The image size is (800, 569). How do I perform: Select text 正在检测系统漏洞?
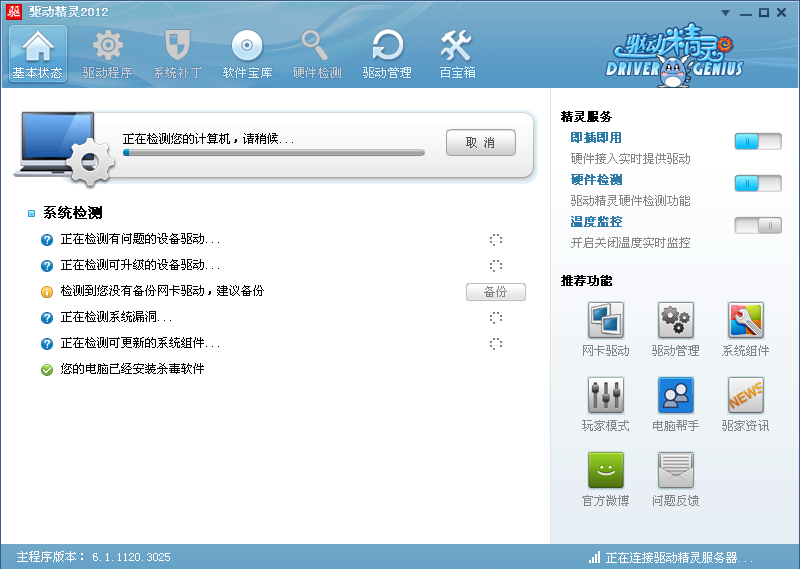116,317
